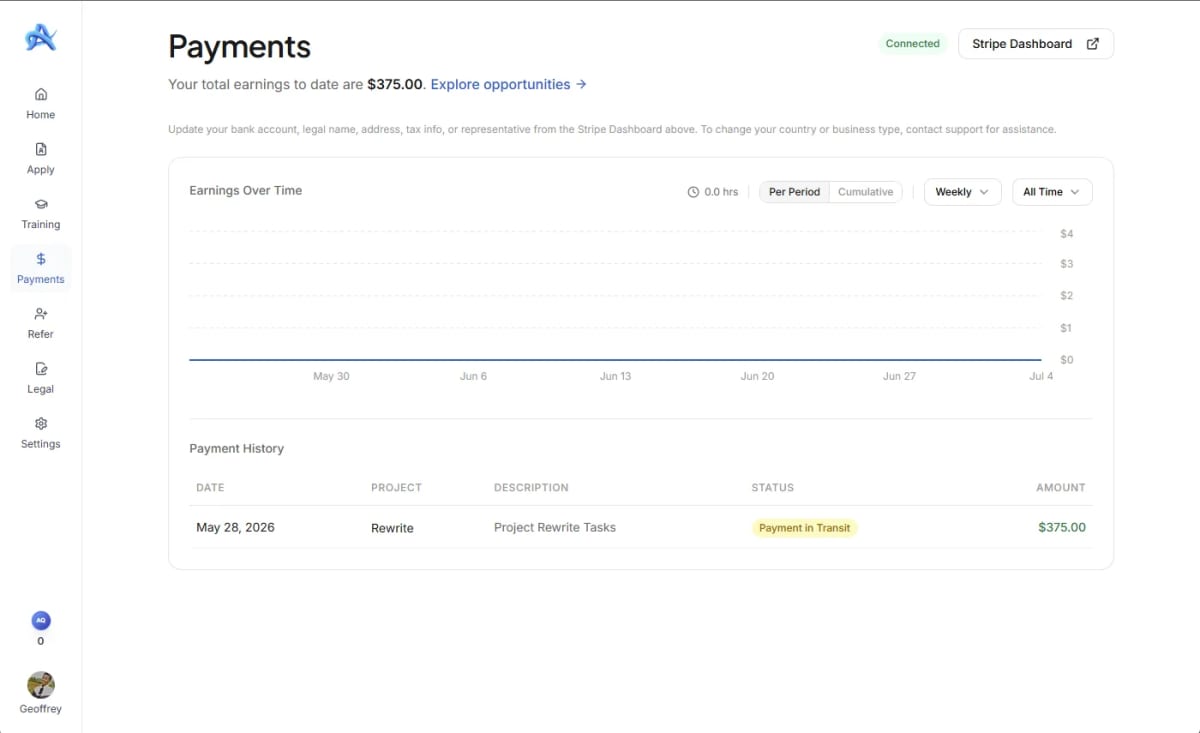Click the Payment in Transit status badge
This screenshot has width=1200, height=733.
(805, 528)
